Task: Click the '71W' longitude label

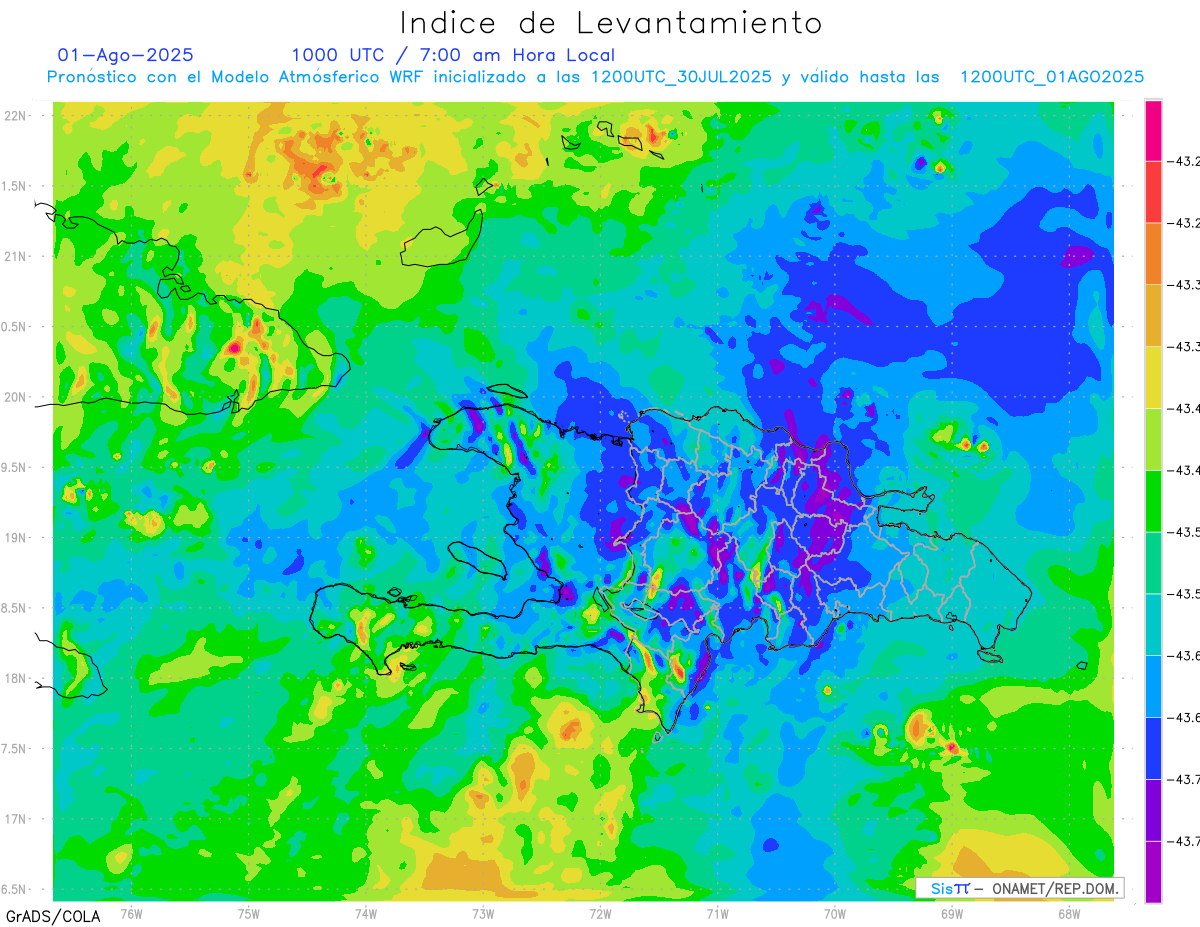Action: 717,913
